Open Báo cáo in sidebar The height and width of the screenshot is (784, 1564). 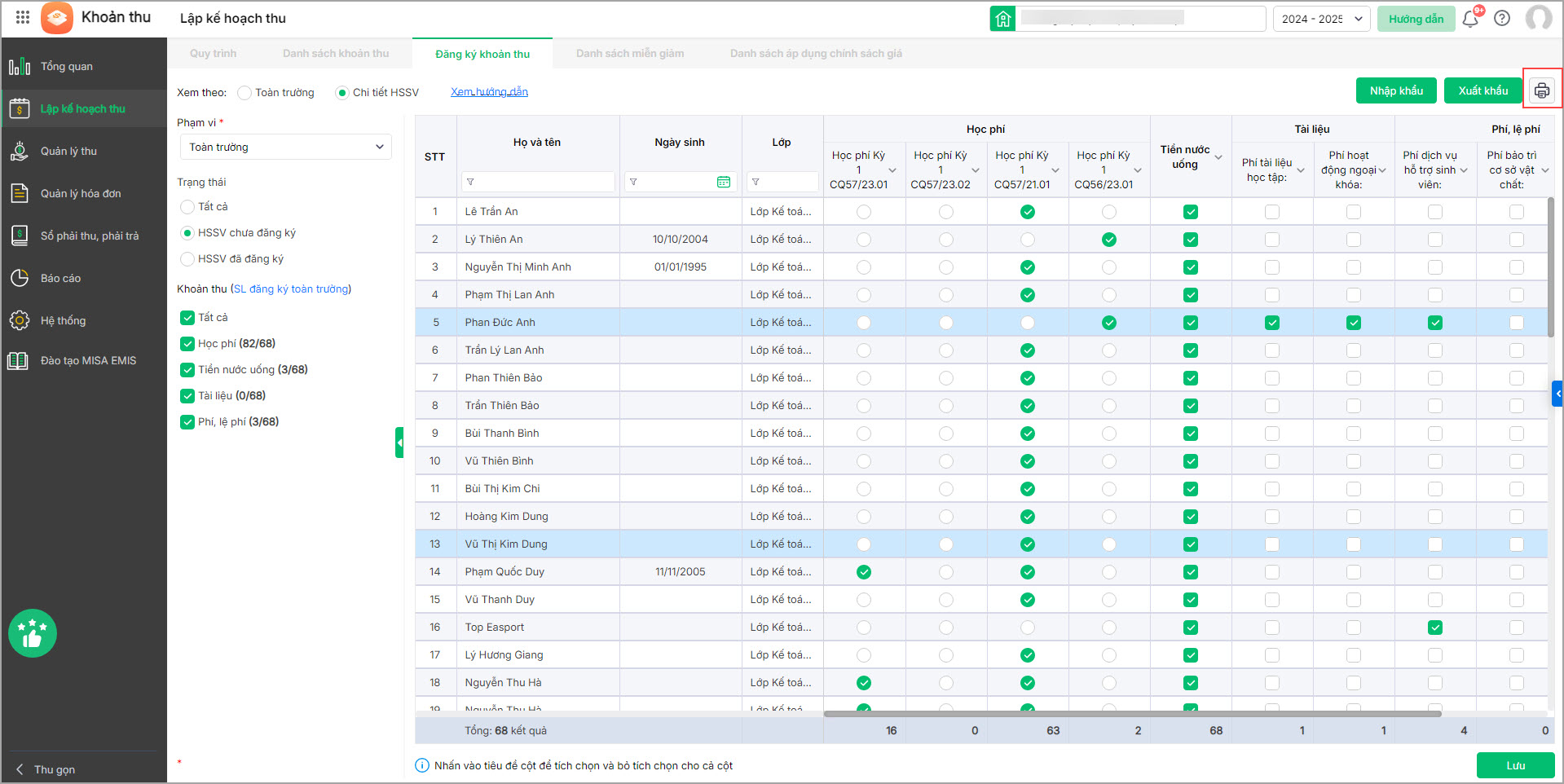(60, 278)
